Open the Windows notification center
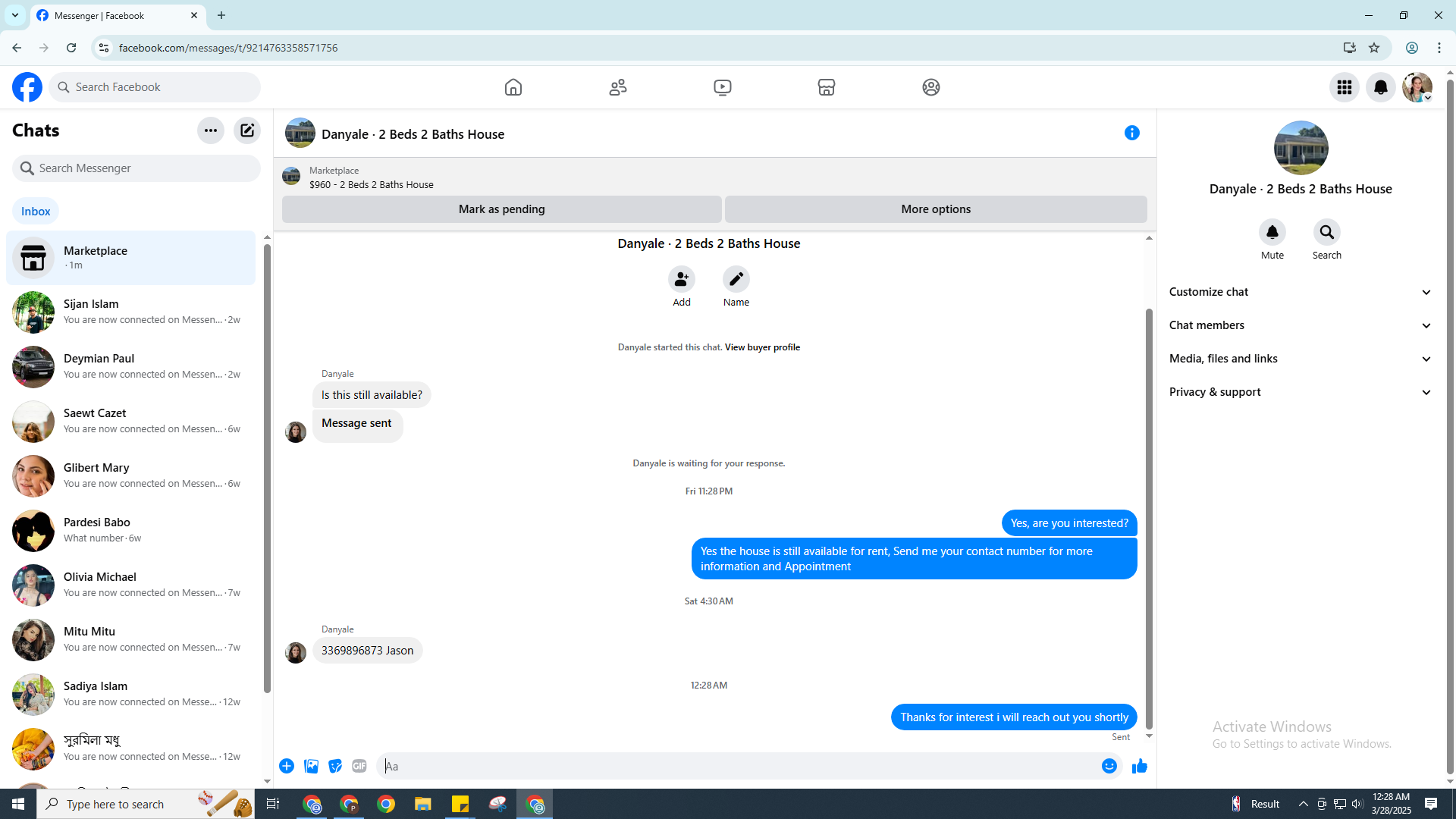Viewport: 1456px width, 819px height. 1431,804
